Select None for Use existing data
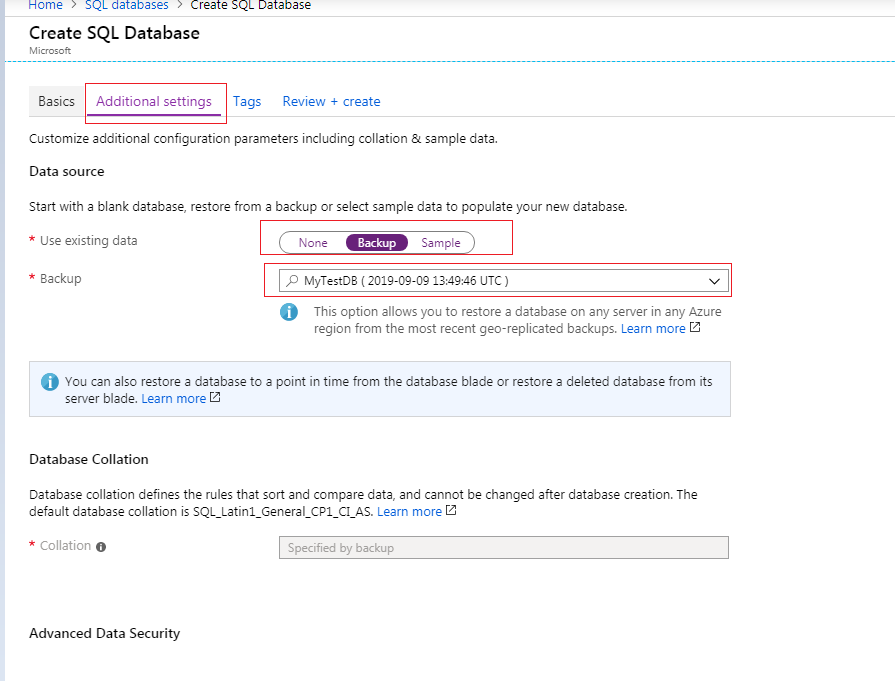Screen dimensions: 895x681 (312, 243)
